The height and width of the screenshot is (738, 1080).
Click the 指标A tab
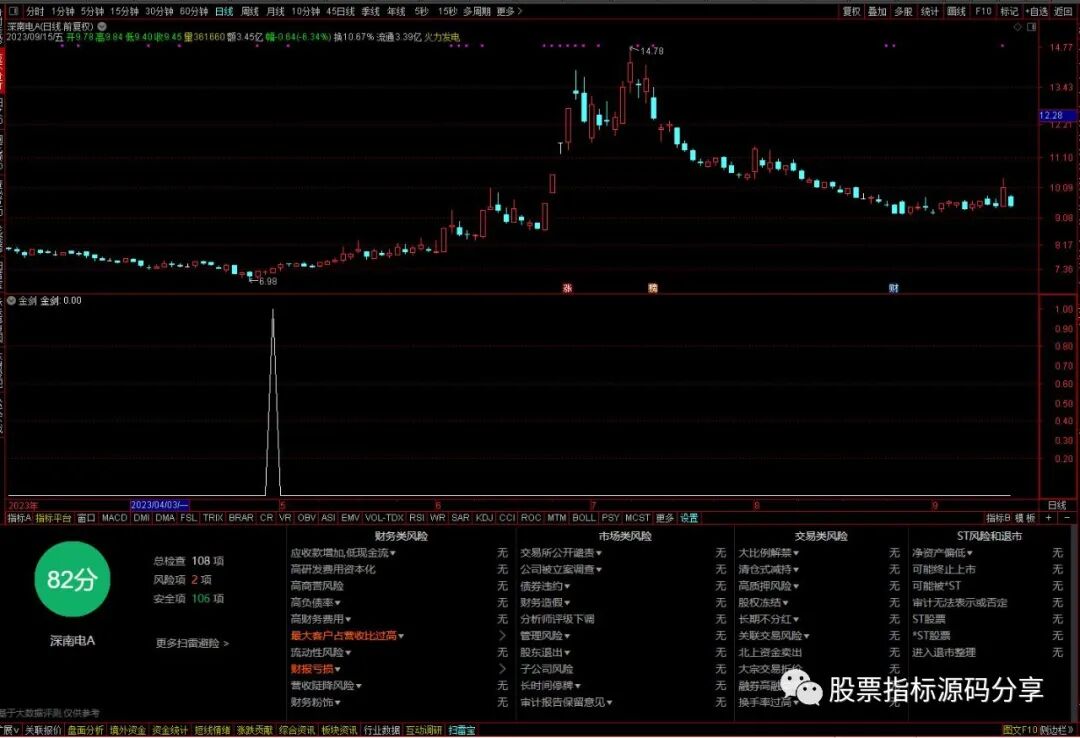19,517
